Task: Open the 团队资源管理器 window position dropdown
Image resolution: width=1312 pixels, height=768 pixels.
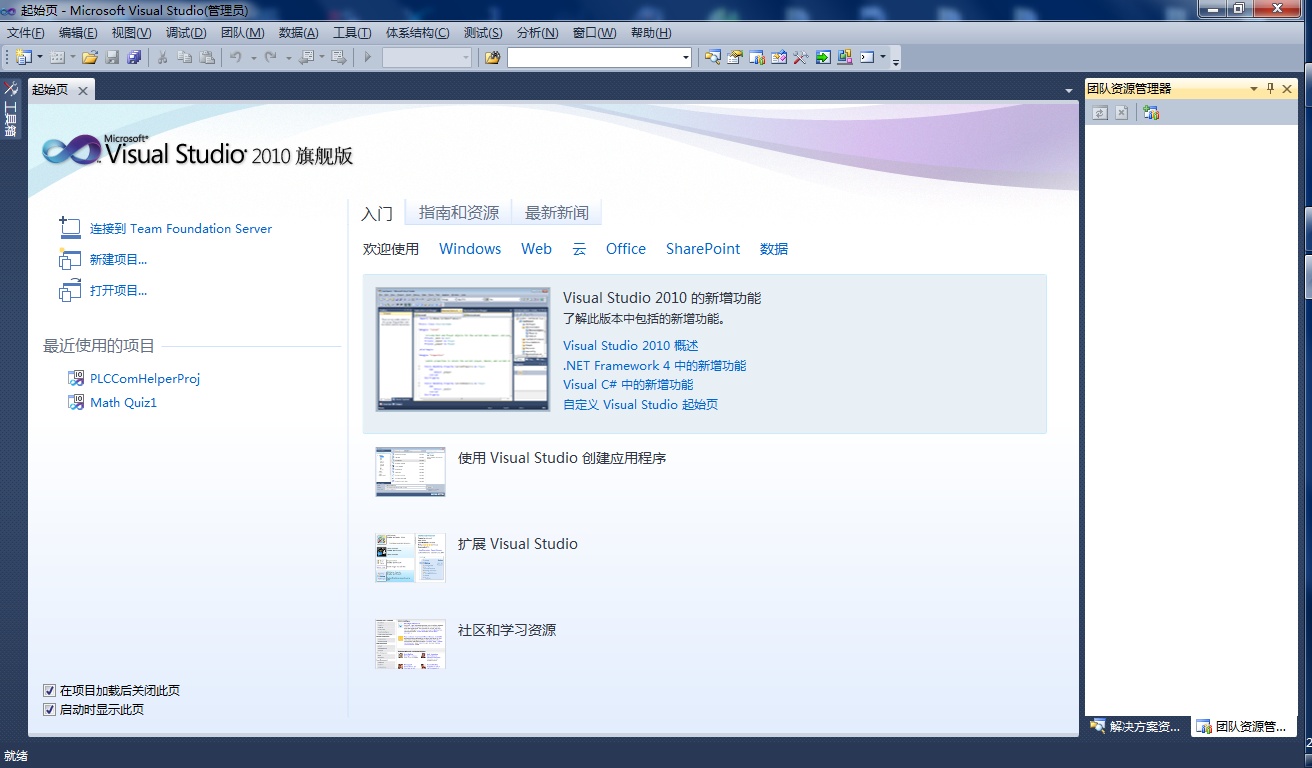Action: 1253,89
